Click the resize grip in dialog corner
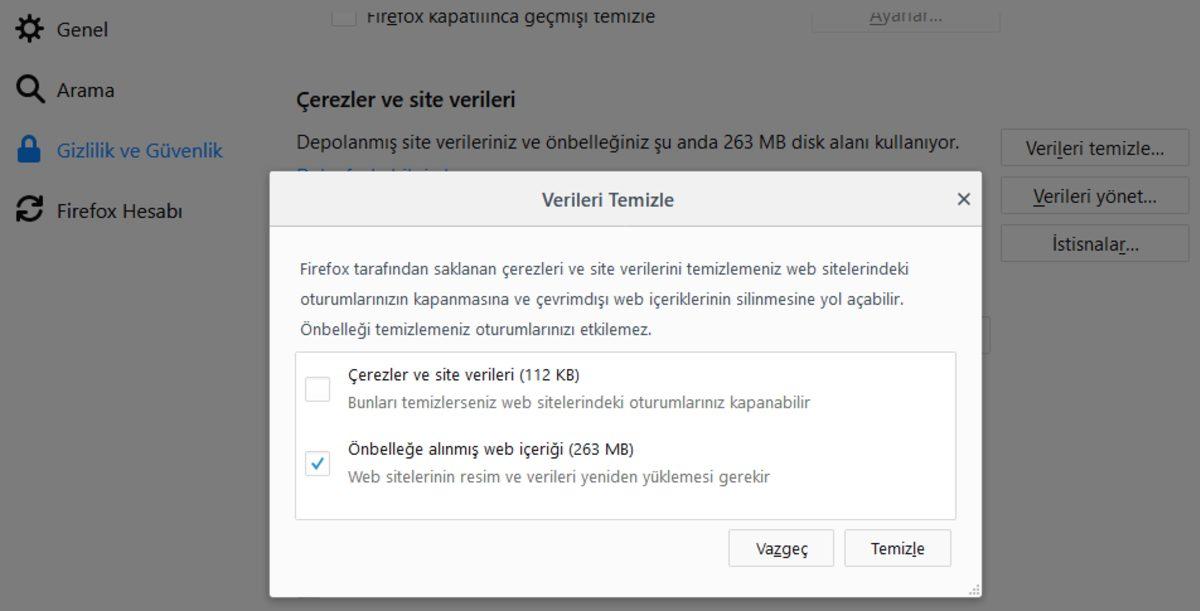1200x611 pixels. click(x=975, y=590)
